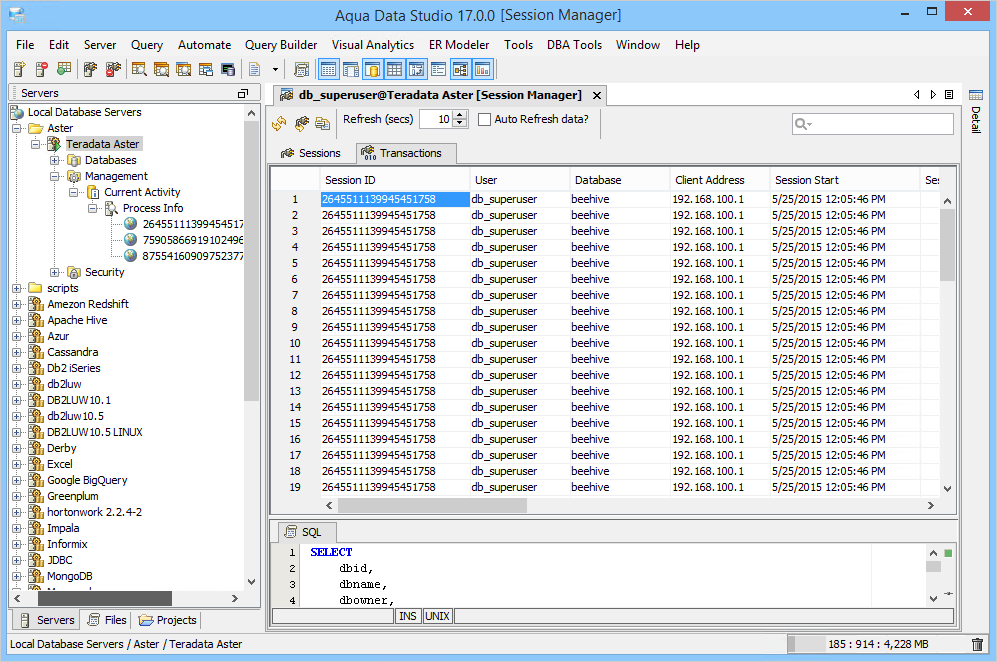This screenshot has height=662, width=997.
Task: Sort by the Session Start column header
Action: coord(845,180)
